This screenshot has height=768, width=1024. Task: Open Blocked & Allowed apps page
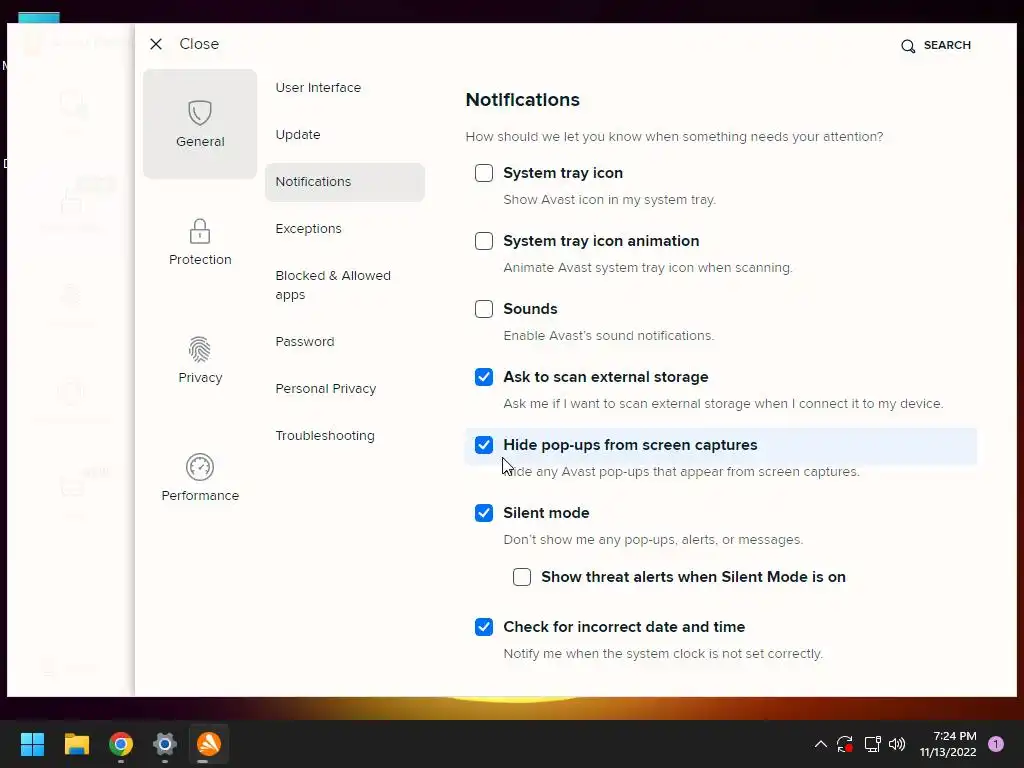[333, 285]
